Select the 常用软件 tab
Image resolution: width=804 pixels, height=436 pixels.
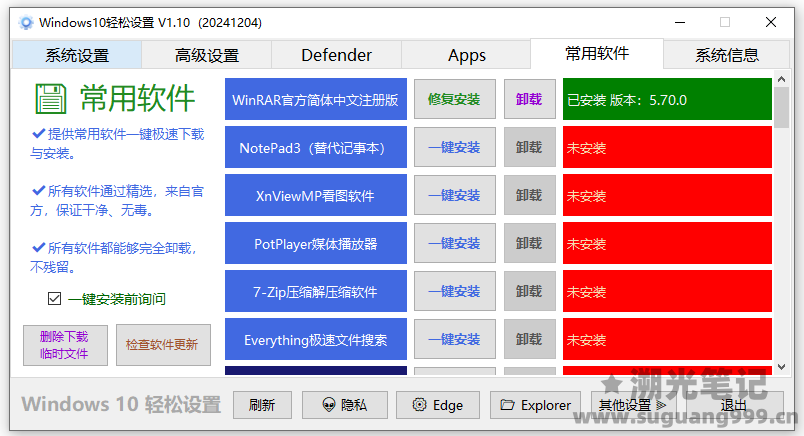[597, 53]
